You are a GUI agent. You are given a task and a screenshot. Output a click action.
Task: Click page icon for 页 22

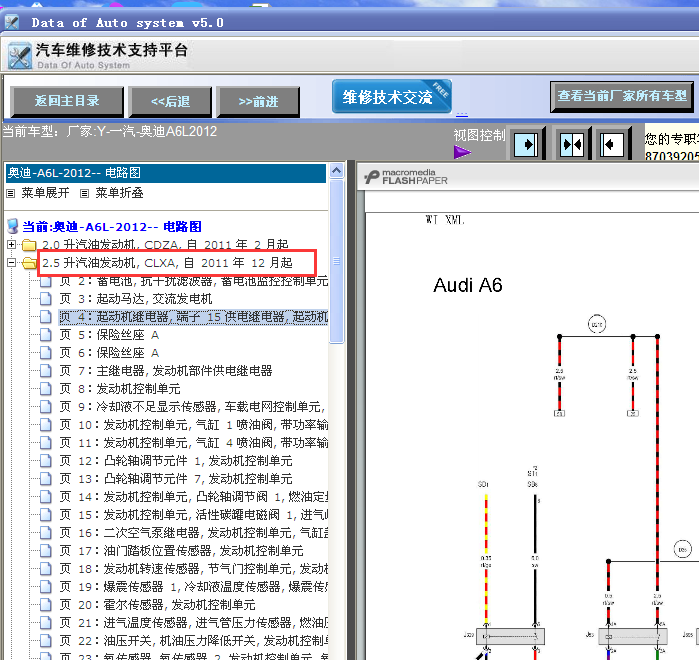45,641
